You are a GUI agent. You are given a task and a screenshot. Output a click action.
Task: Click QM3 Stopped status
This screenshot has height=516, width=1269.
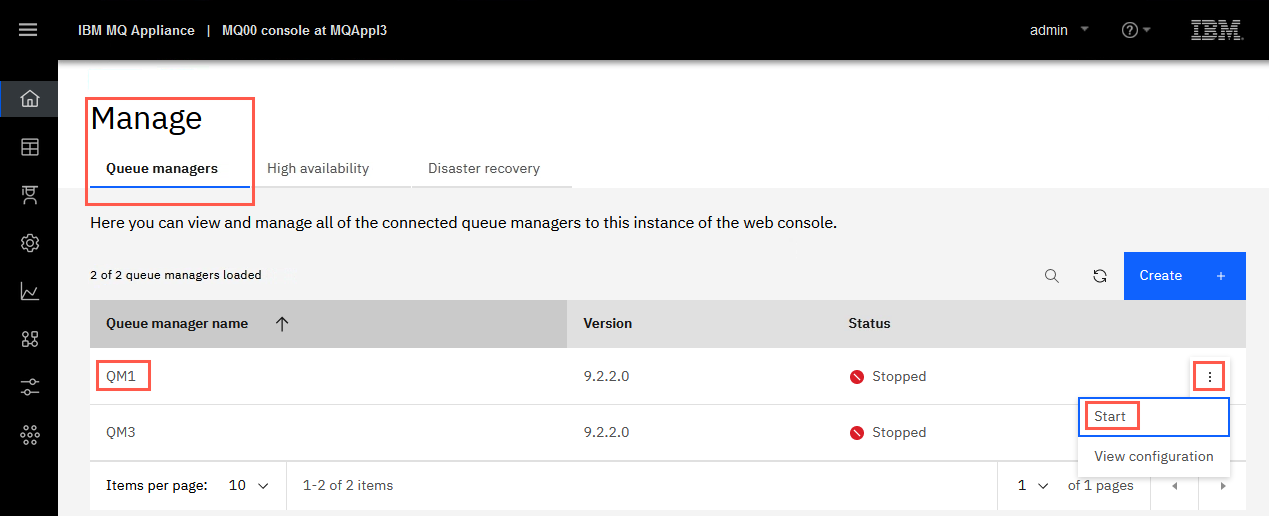[x=888, y=433]
